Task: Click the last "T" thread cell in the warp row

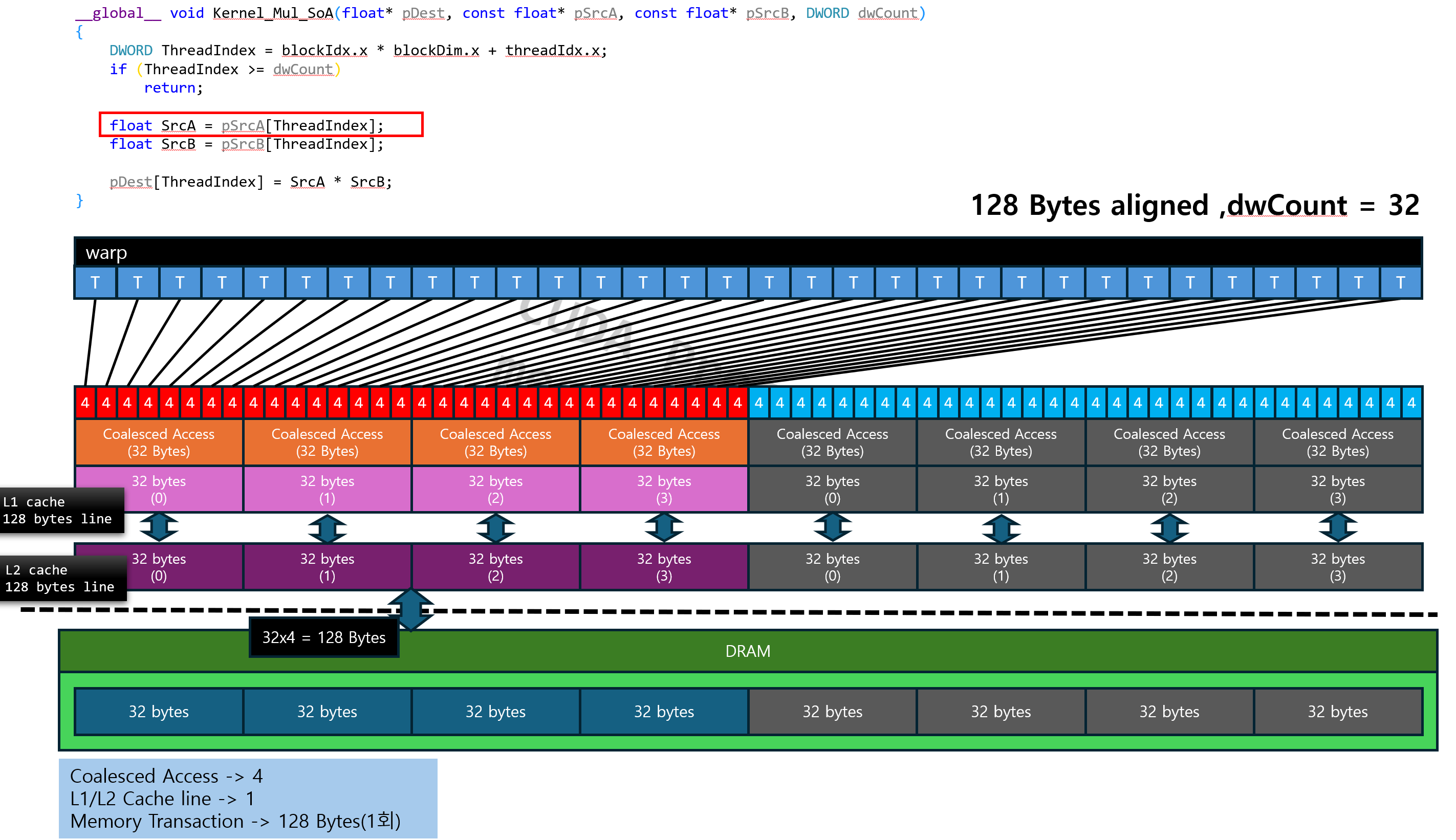Action: (x=1401, y=282)
